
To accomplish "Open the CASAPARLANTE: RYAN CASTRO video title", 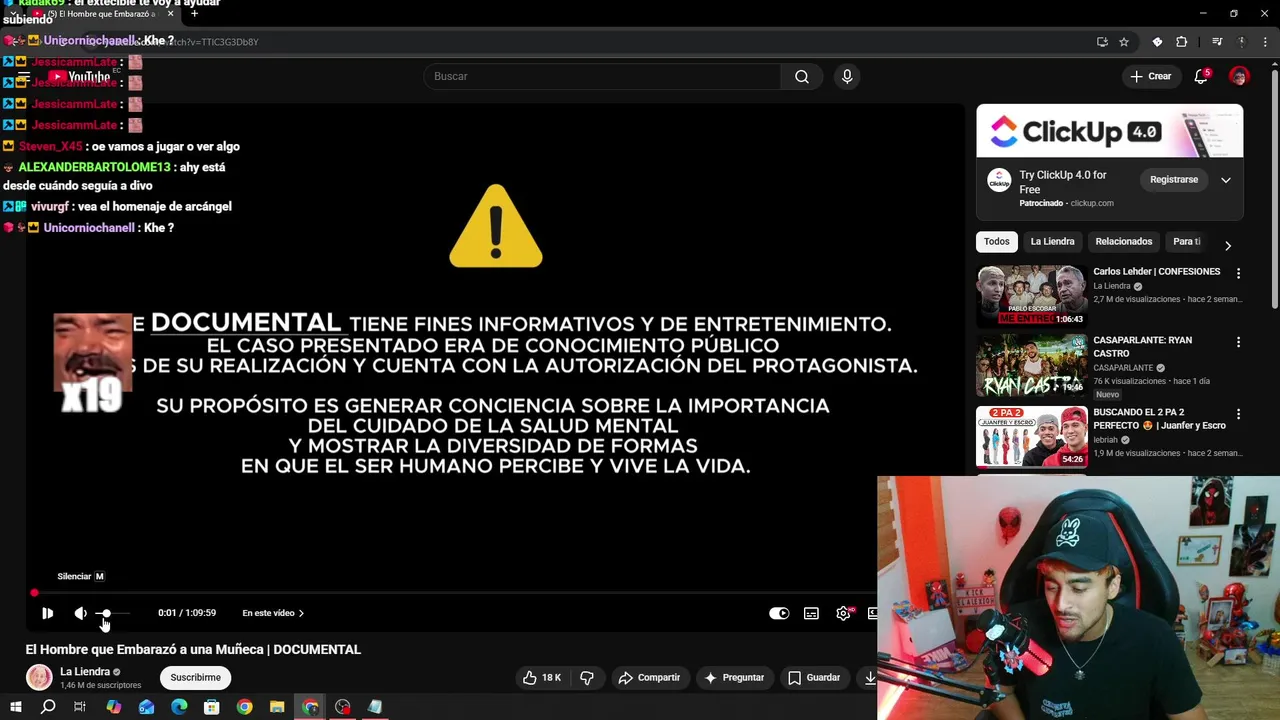I will [1142, 346].
